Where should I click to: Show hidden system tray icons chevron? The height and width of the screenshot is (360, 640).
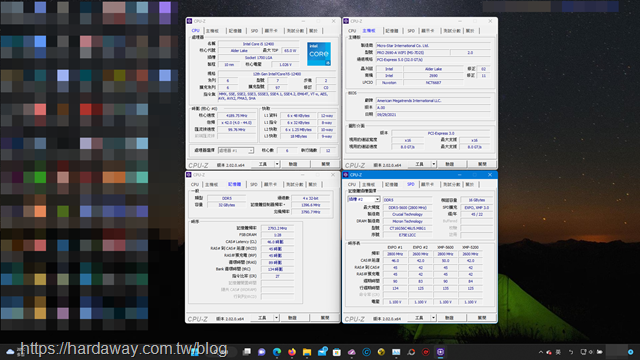pyautogui.click(x=541, y=352)
